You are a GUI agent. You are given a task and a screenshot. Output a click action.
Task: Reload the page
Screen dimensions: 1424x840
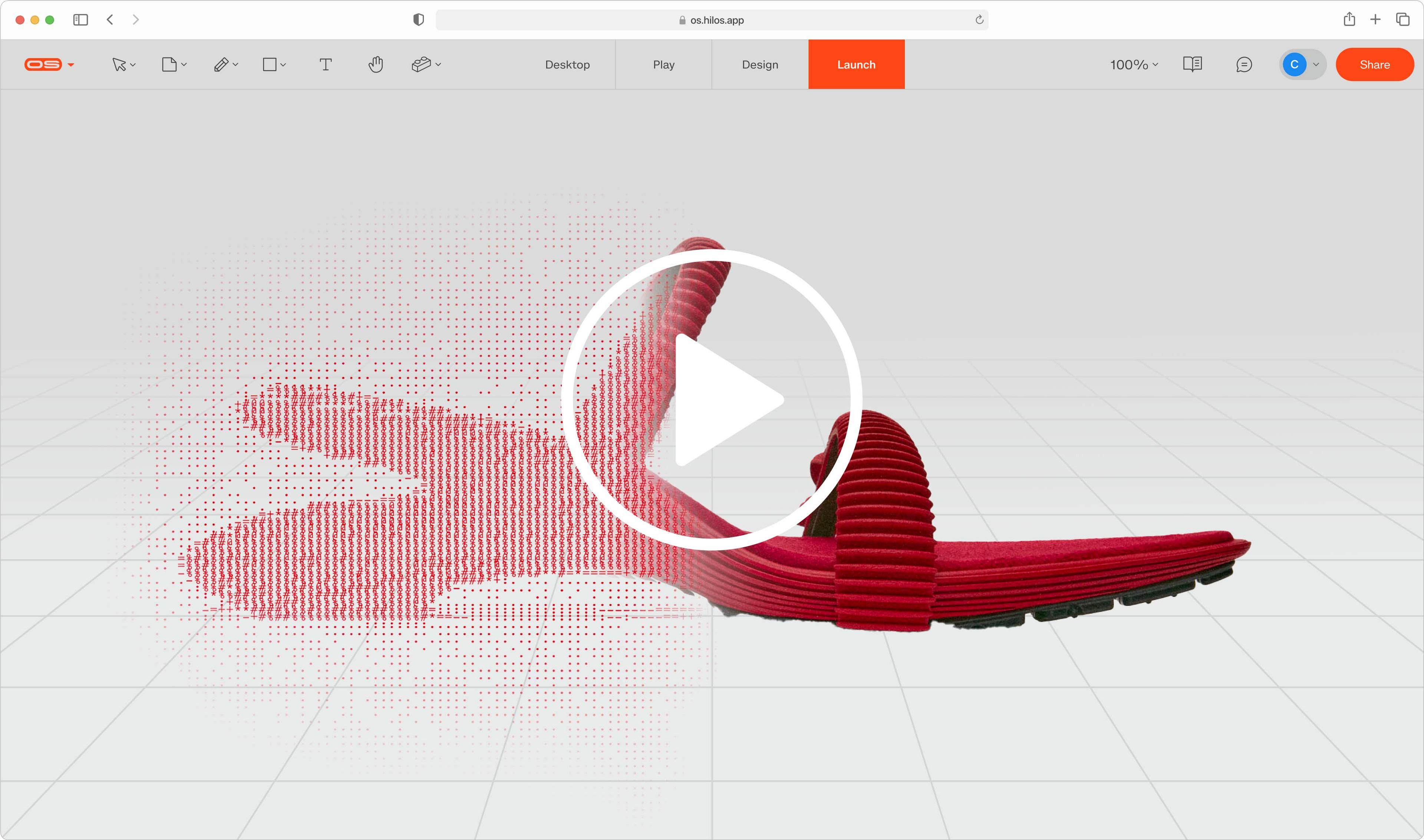[x=979, y=20]
